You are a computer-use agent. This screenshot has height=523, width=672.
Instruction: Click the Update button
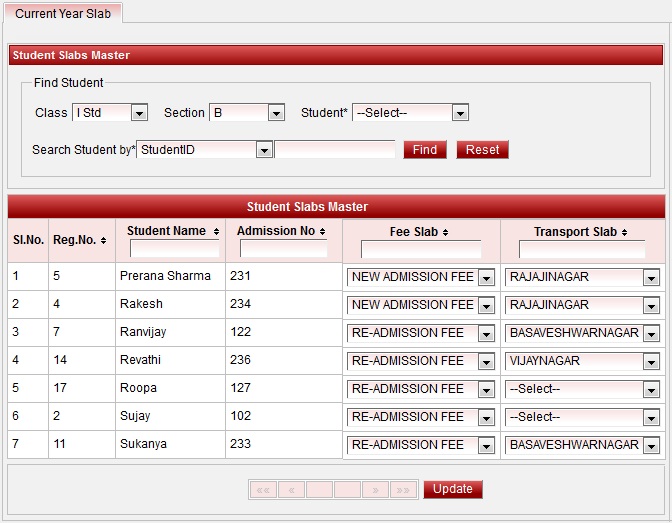(x=453, y=489)
